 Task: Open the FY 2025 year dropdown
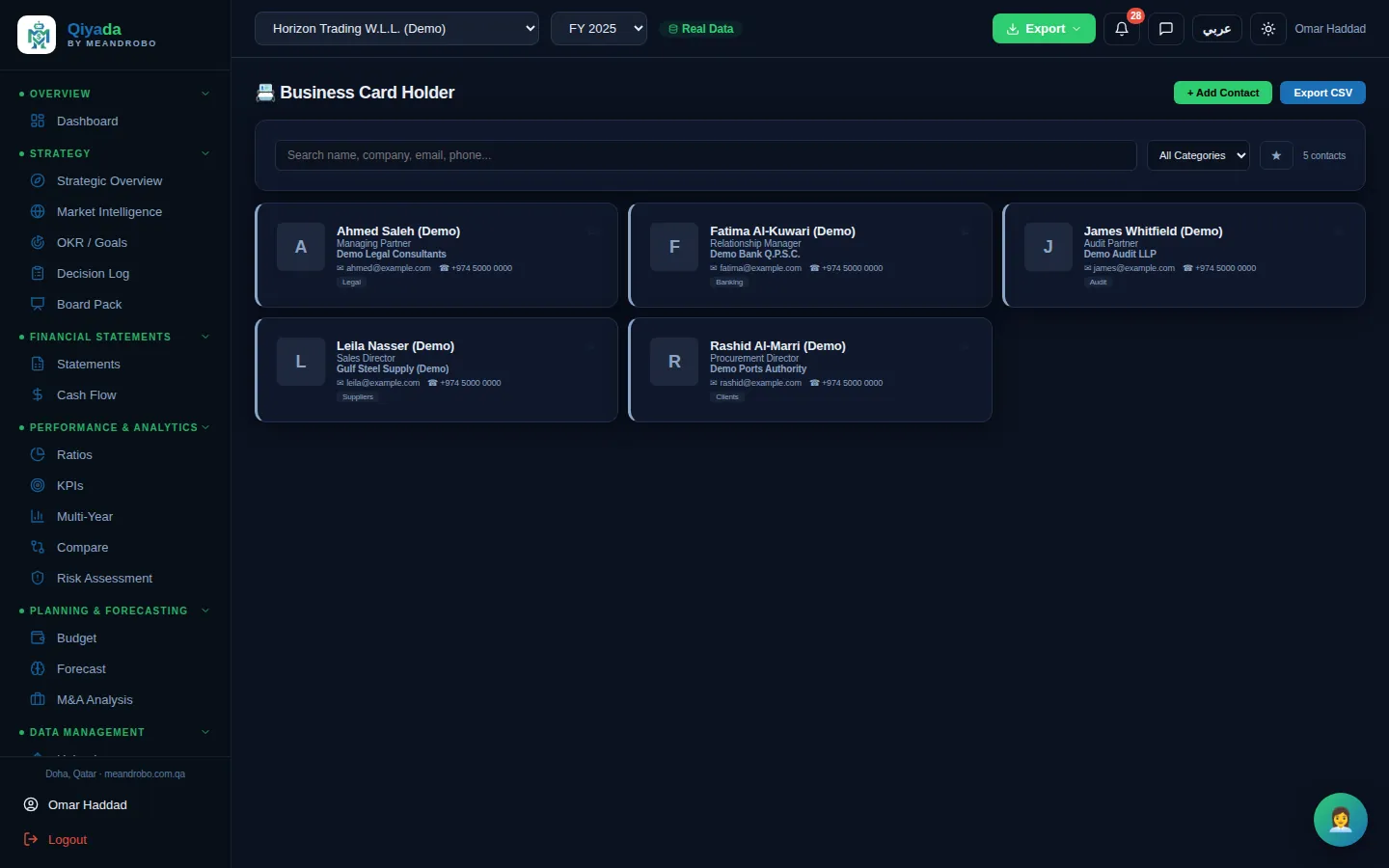pos(599,29)
